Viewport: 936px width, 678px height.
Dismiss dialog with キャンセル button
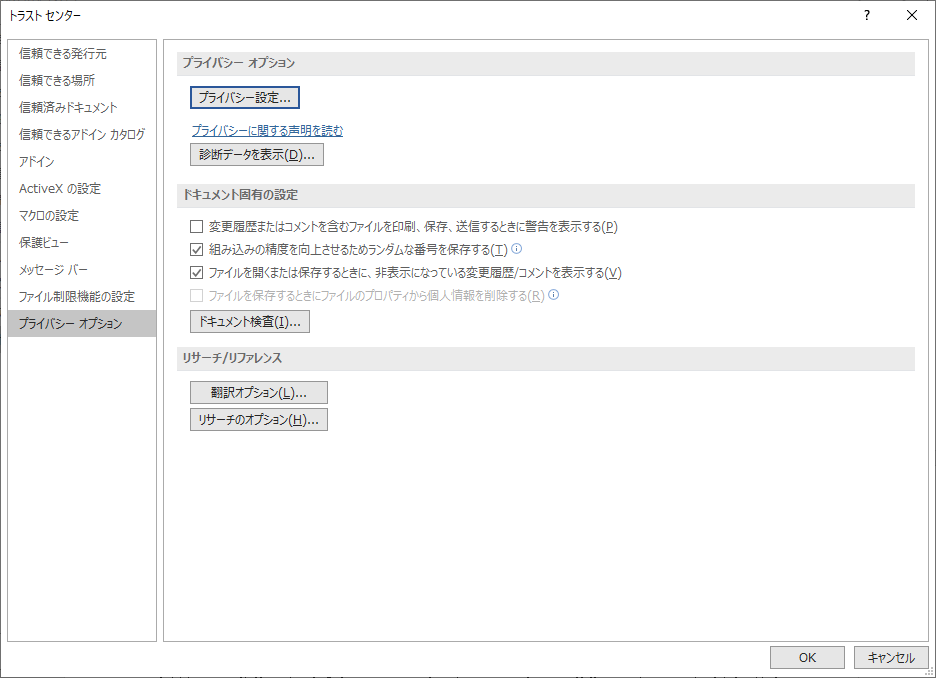891,657
